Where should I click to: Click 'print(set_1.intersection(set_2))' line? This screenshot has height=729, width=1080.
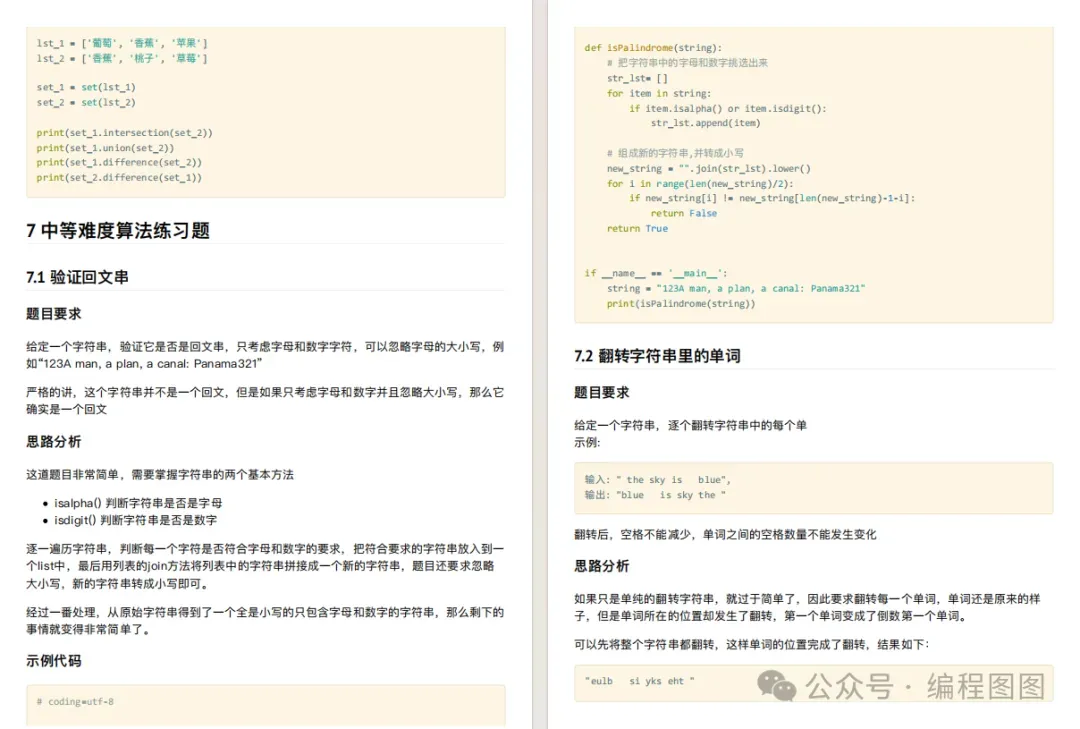coord(125,132)
